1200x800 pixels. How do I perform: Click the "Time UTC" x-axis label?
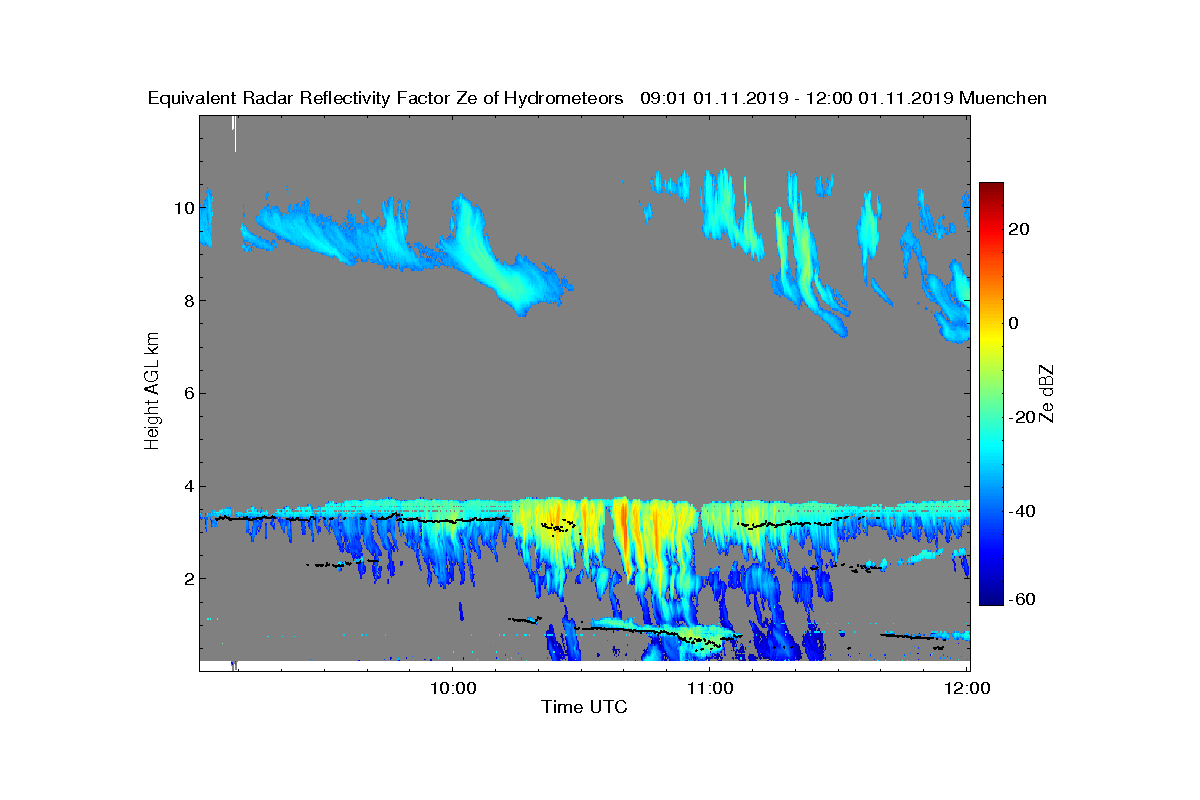click(x=585, y=707)
